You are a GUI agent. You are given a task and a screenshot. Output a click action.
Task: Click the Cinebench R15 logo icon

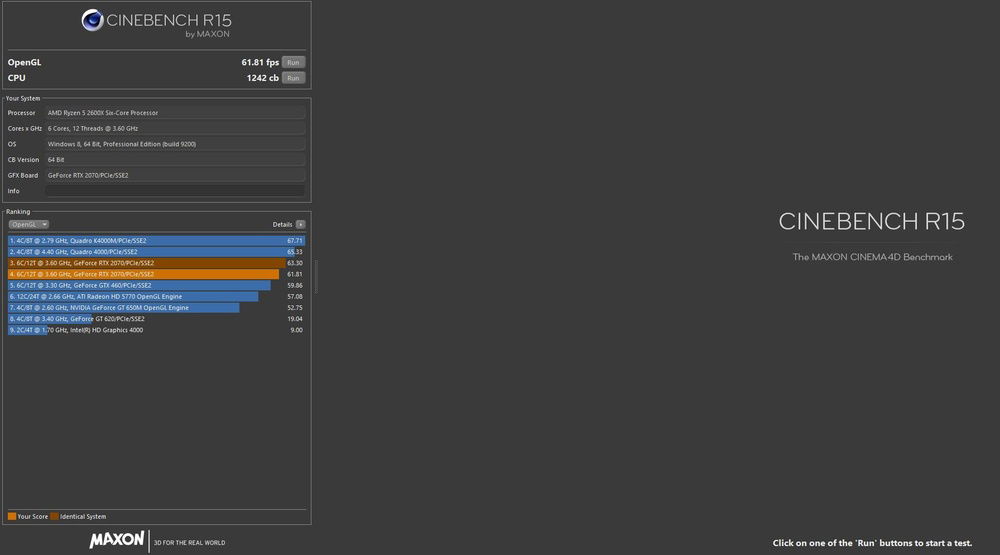(92, 20)
